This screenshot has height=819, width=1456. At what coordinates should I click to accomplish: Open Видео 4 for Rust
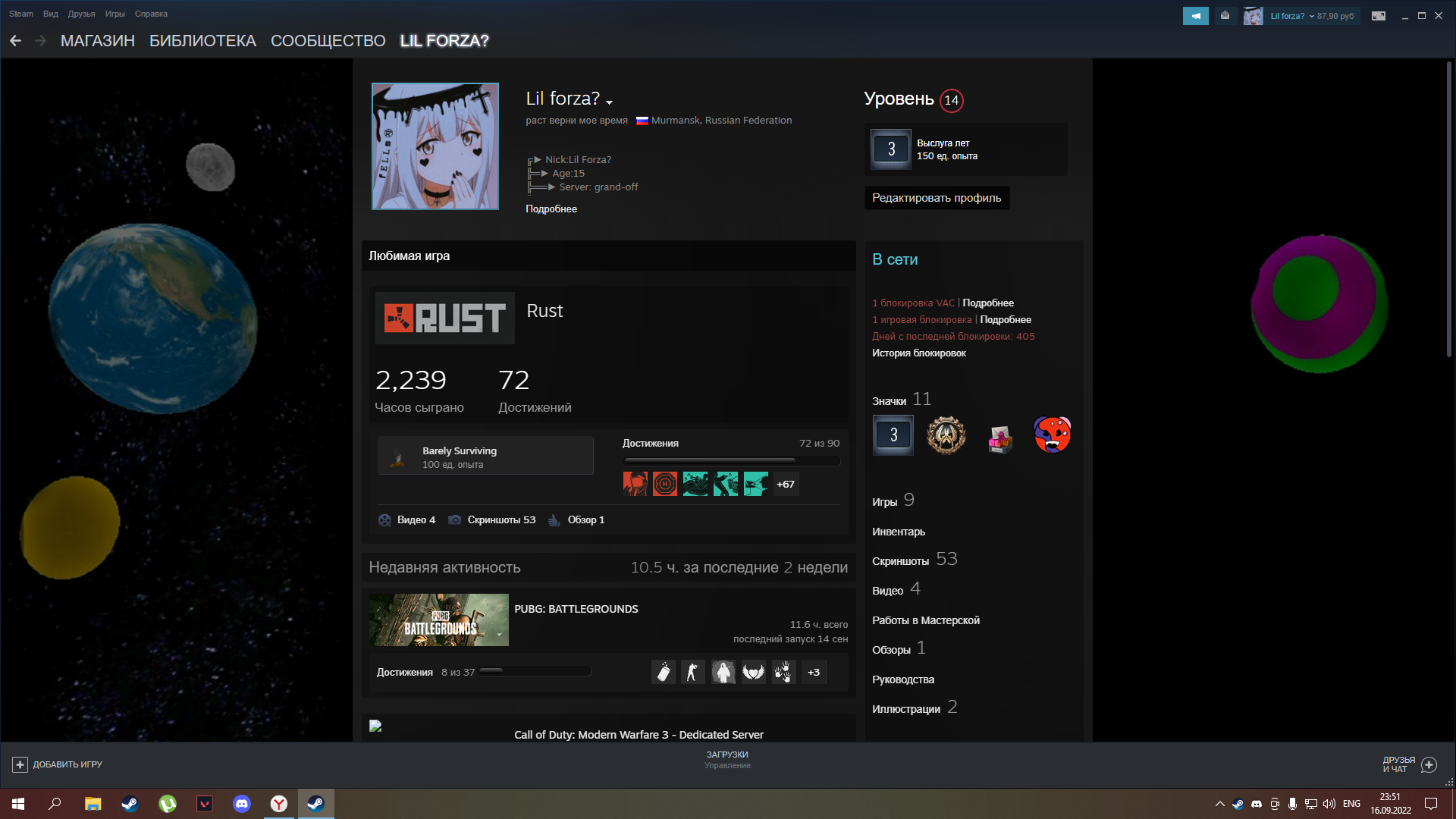407,520
